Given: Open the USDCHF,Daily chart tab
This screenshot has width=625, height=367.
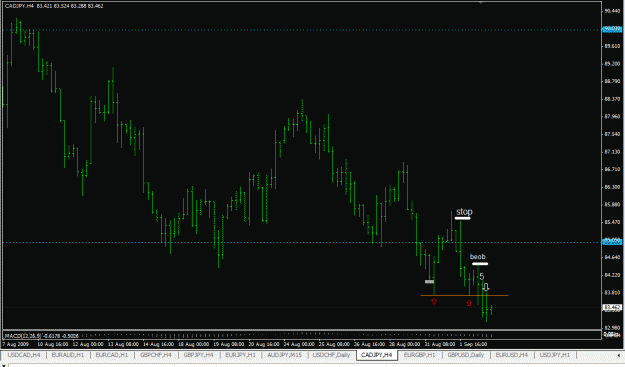Looking at the screenshot, I should click(331, 355).
